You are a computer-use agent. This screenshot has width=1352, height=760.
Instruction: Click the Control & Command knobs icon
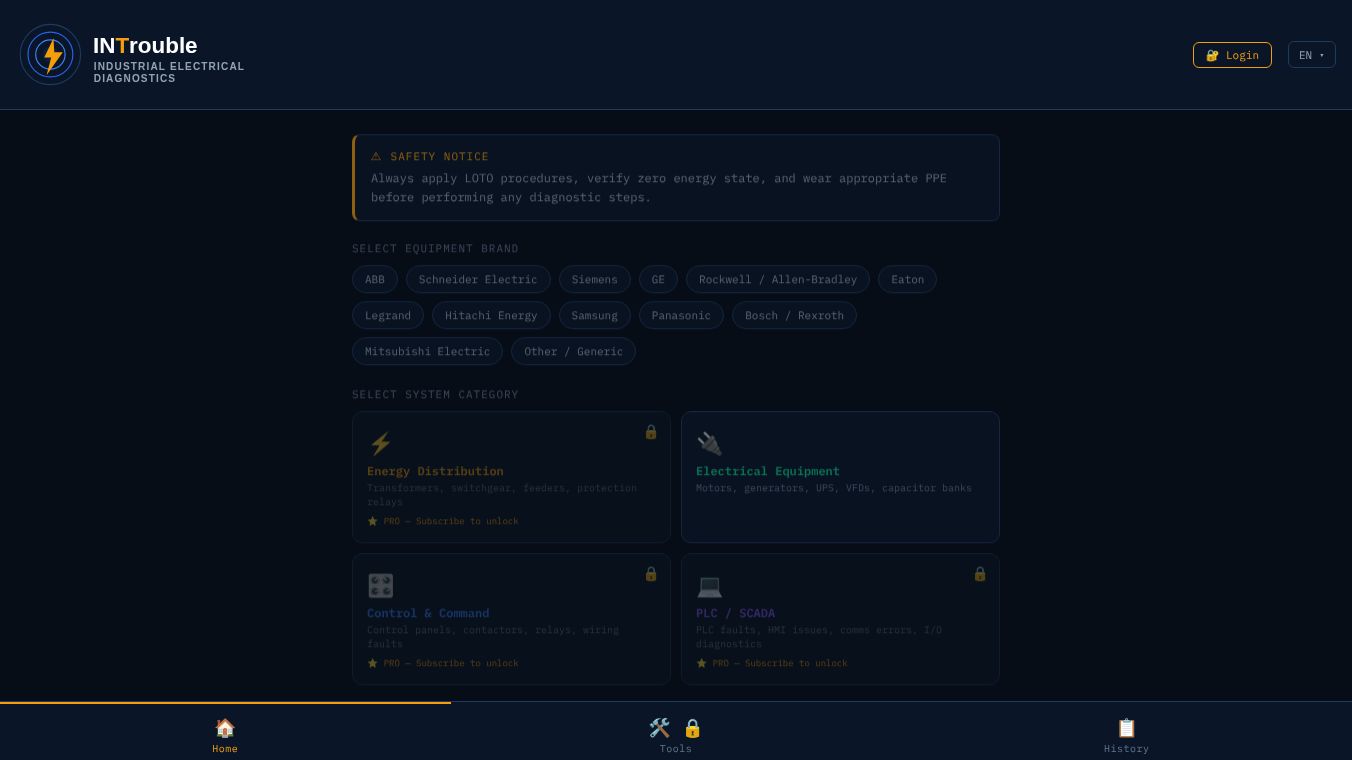[380, 585]
